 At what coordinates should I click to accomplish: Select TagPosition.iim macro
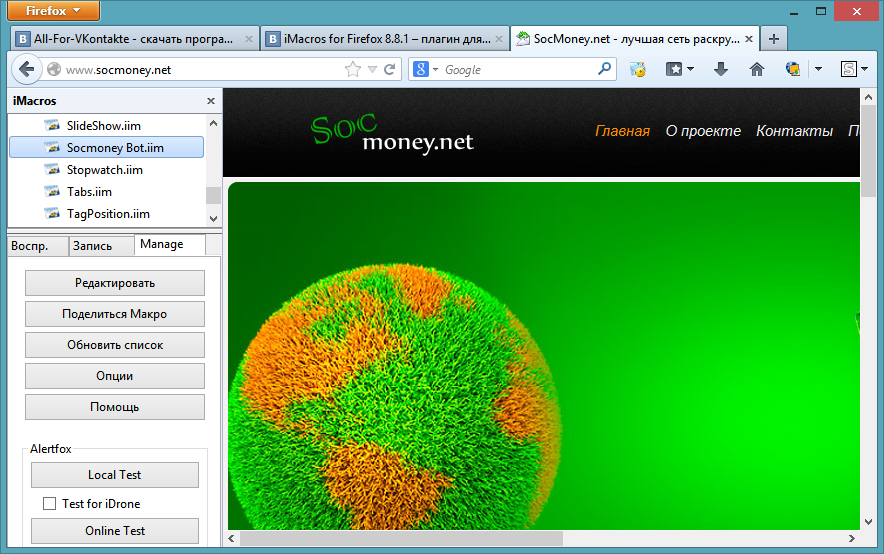click(107, 214)
